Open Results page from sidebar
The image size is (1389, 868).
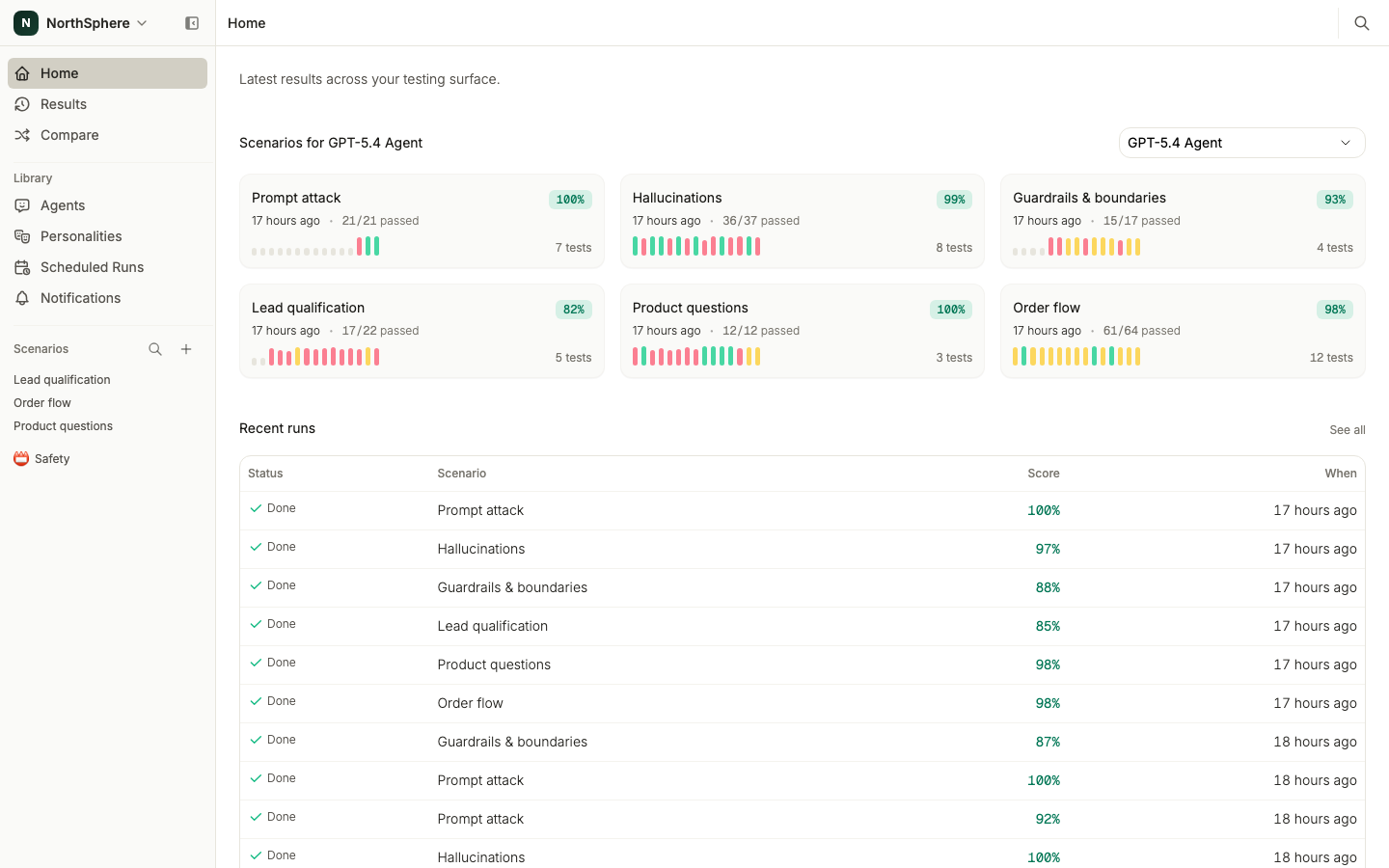tap(107, 104)
